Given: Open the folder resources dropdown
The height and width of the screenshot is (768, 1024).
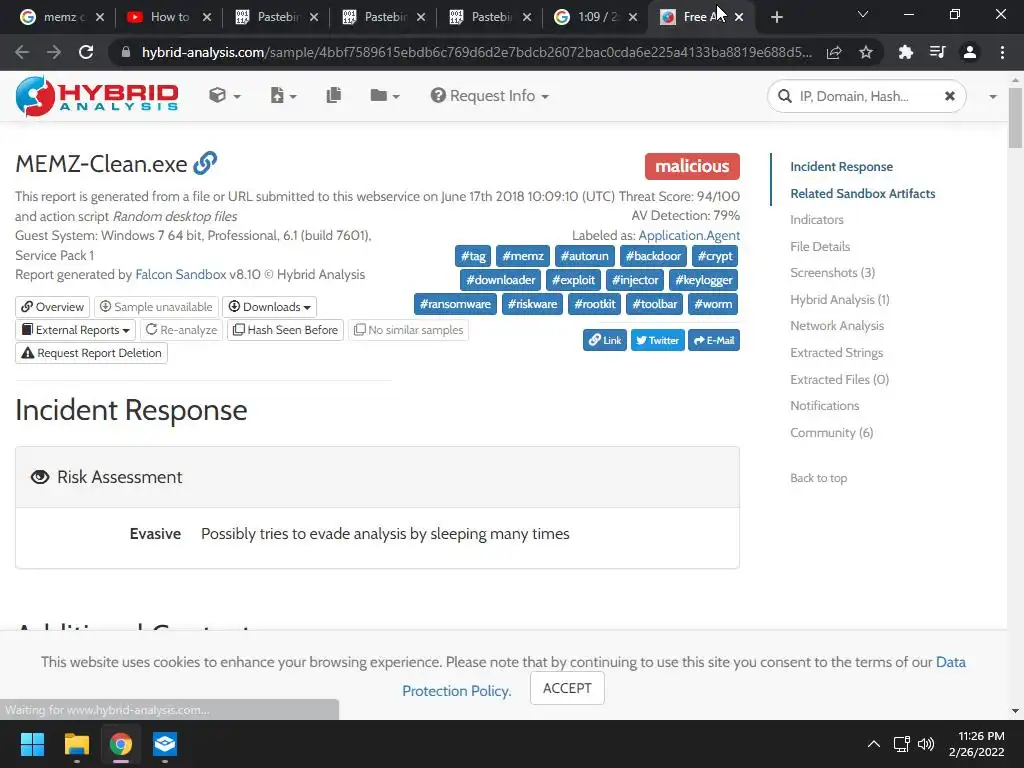Looking at the screenshot, I should 385,96.
